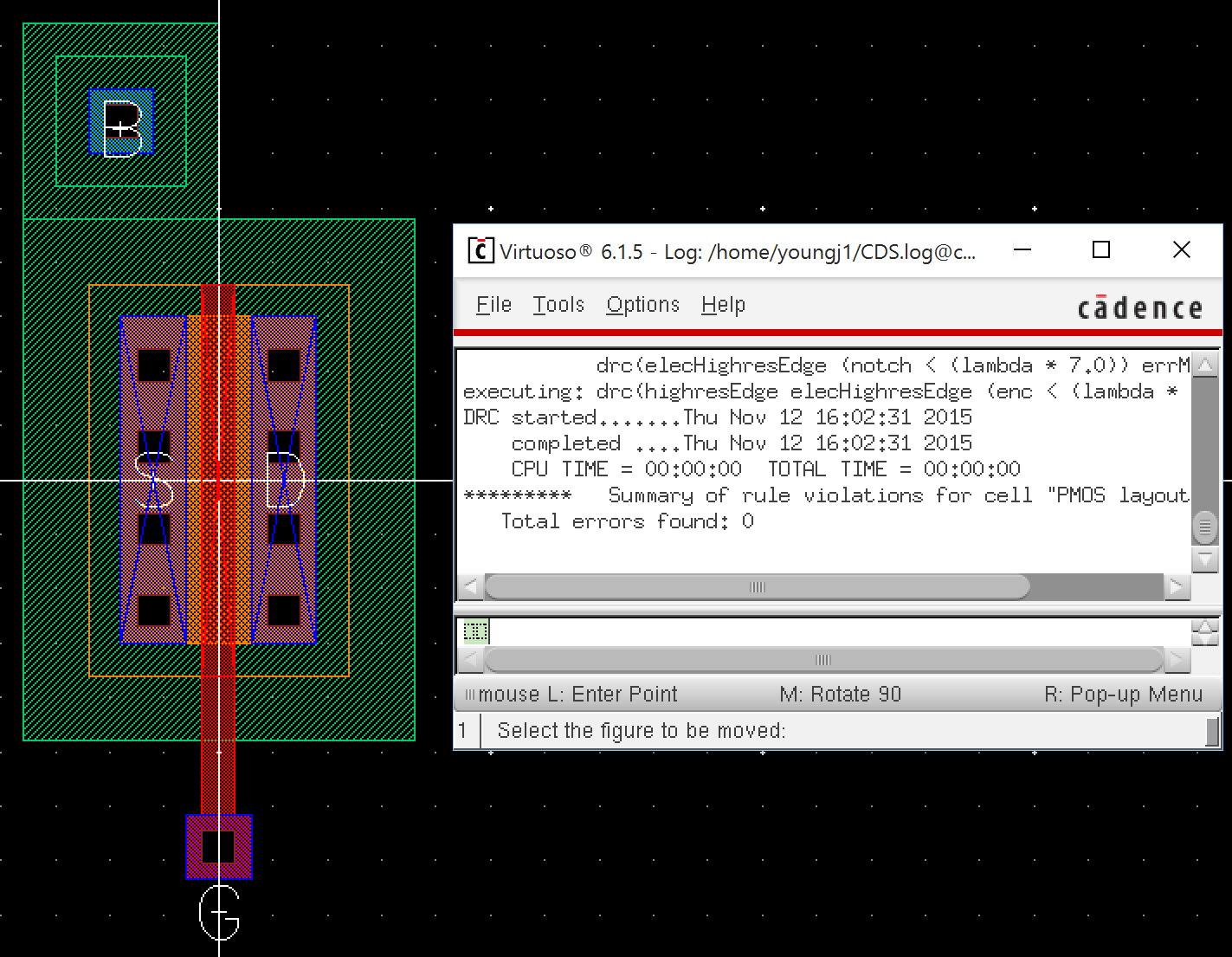1232x957 pixels.
Task: Click the D drain pin label
Action: click(285, 480)
